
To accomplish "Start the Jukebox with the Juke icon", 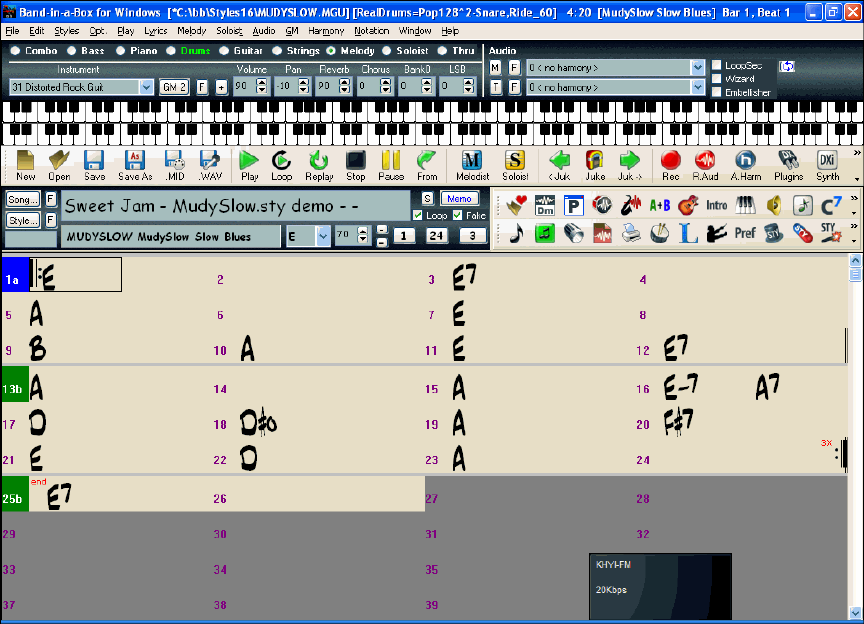I will [x=595, y=165].
